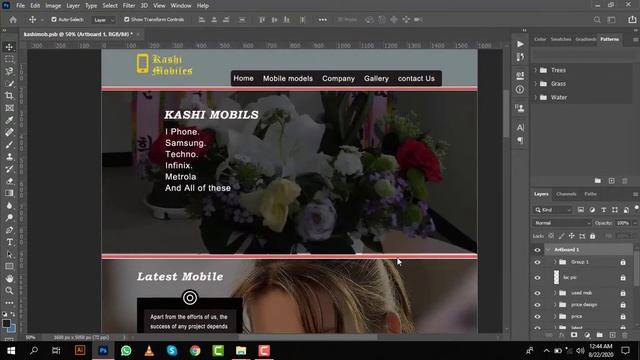Select the Eraser tool
Image resolution: width=640 pixels, height=360 pixels.
click(x=9, y=181)
